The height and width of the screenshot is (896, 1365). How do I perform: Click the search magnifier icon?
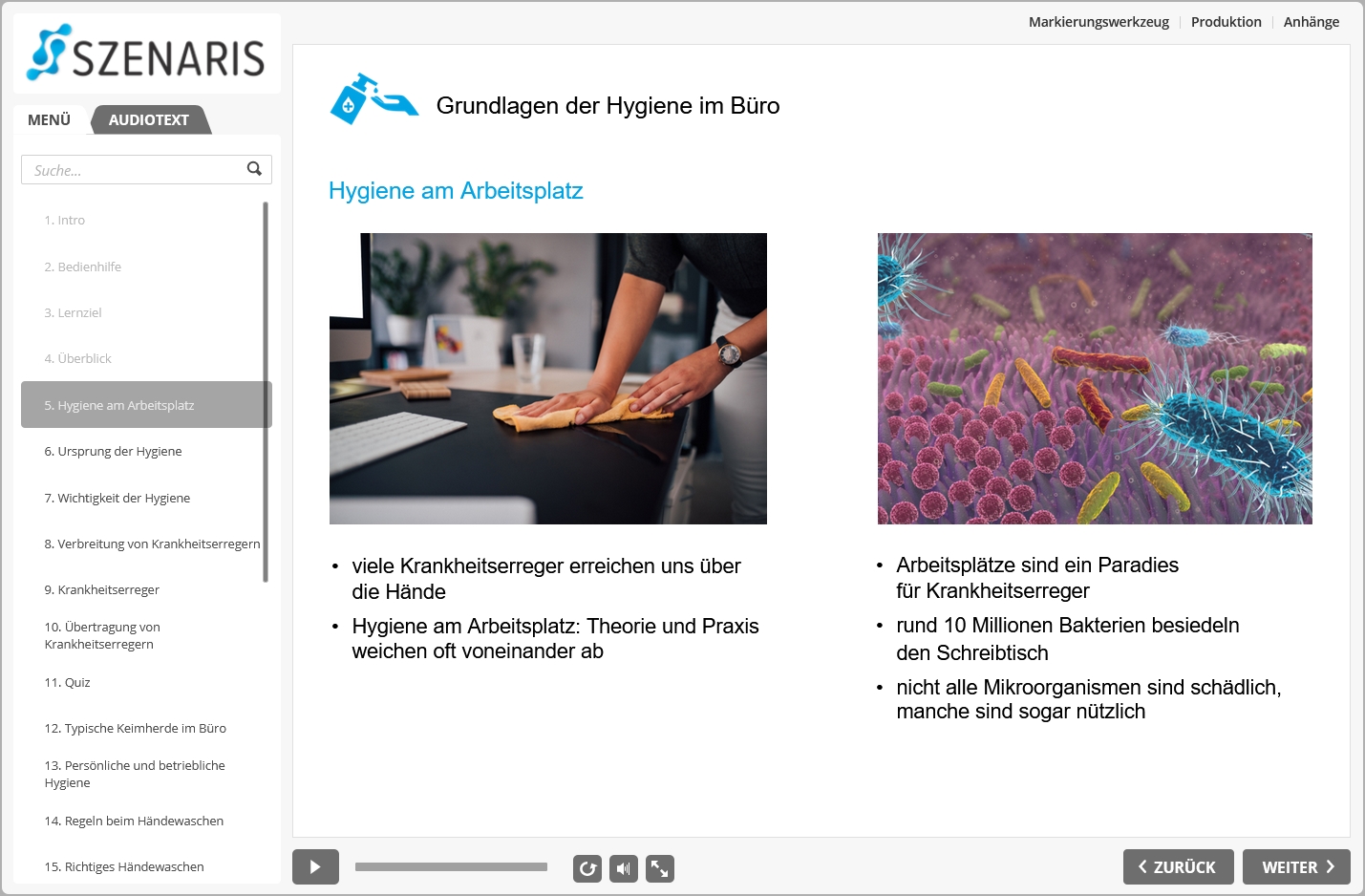tap(254, 169)
